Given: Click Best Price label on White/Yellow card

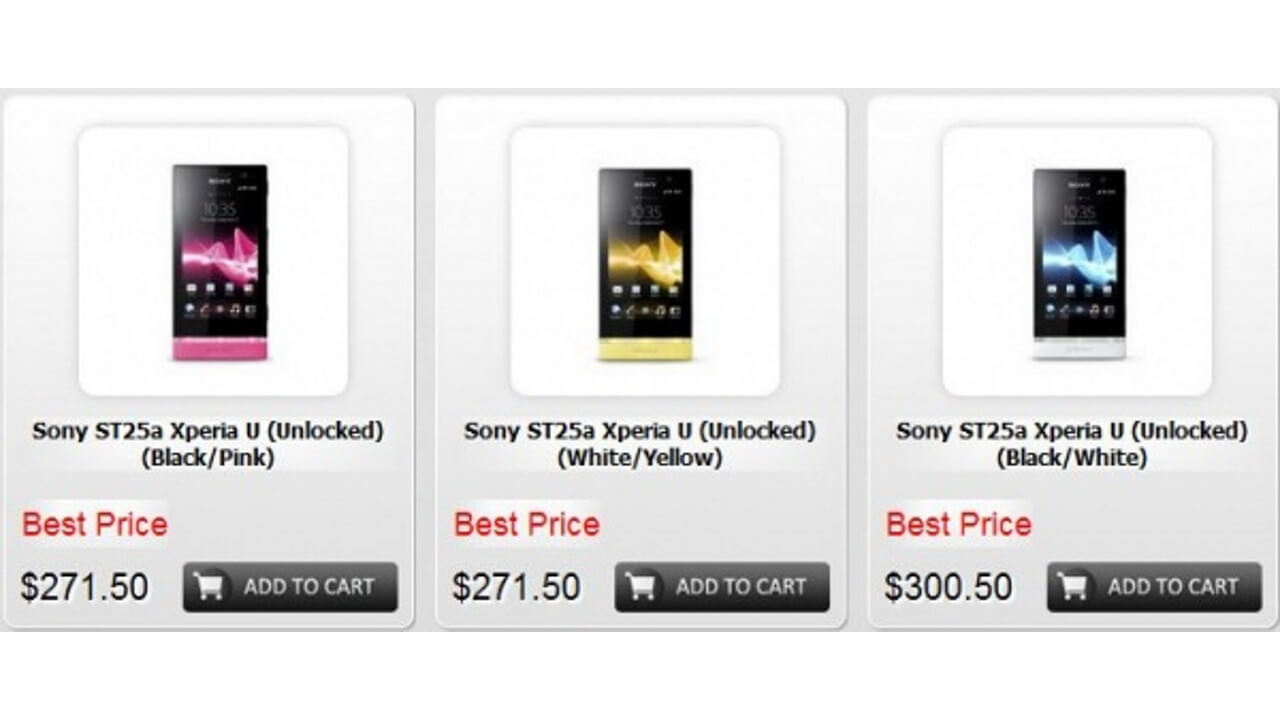Looking at the screenshot, I should [527, 524].
